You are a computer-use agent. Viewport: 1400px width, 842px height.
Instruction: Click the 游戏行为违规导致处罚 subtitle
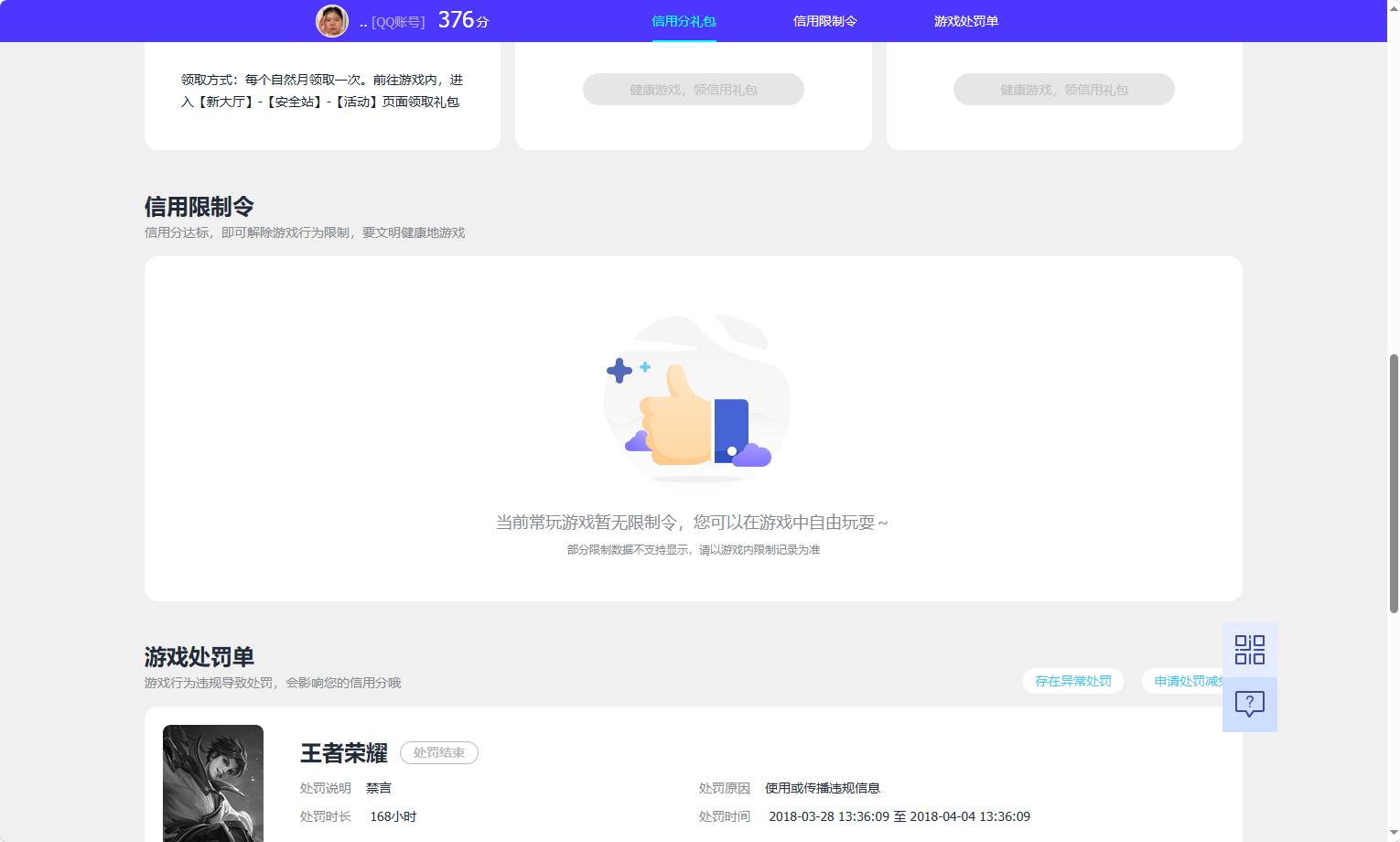[x=273, y=683]
